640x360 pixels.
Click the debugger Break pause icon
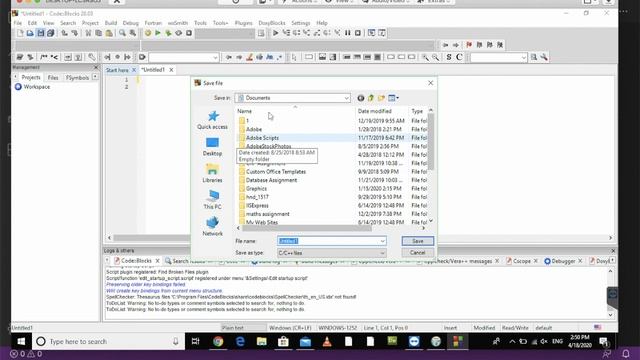pos(347,33)
